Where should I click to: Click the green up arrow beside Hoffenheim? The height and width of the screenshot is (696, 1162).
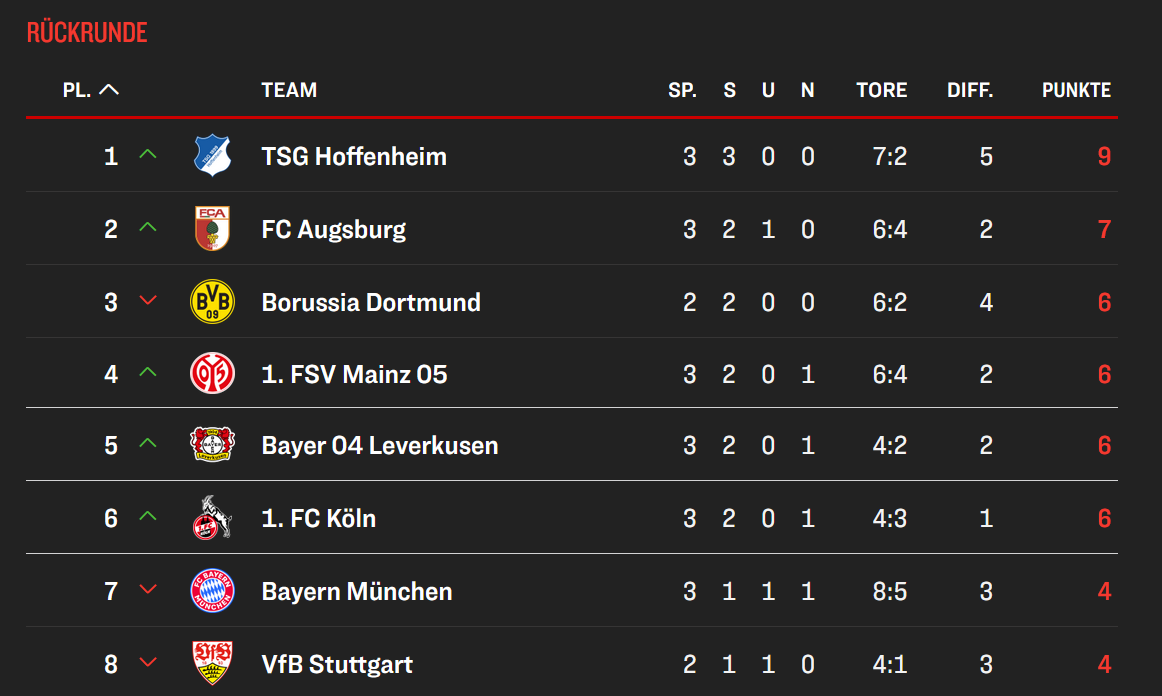click(148, 155)
